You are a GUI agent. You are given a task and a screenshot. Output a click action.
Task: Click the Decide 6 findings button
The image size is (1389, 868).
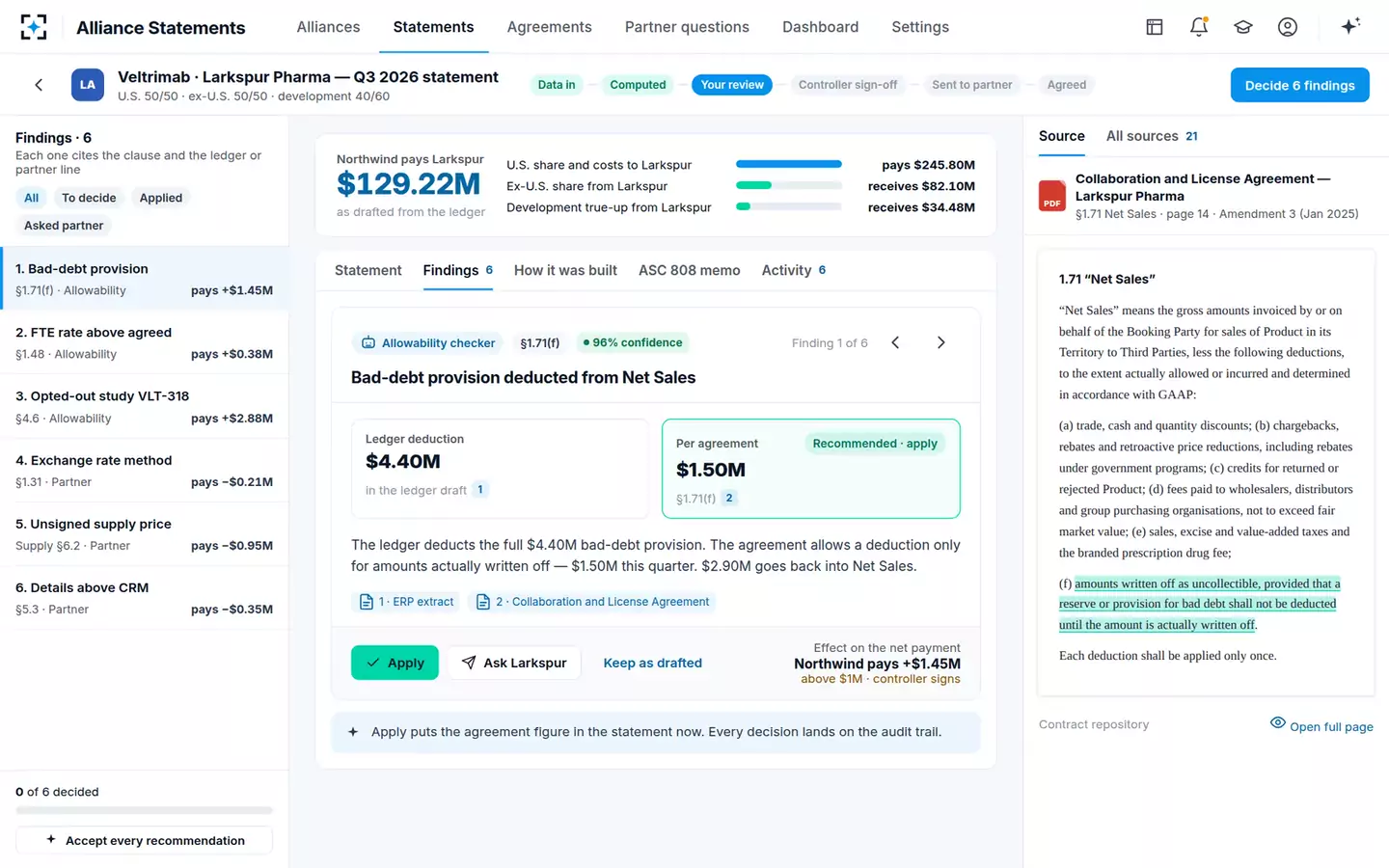[1300, 85]
